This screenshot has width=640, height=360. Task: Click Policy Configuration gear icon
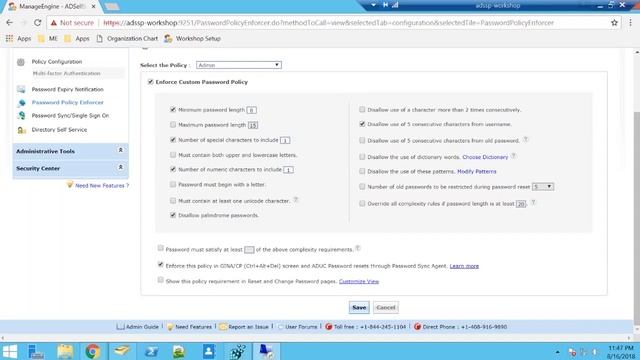pyautogui.click(x=21, y=62)
